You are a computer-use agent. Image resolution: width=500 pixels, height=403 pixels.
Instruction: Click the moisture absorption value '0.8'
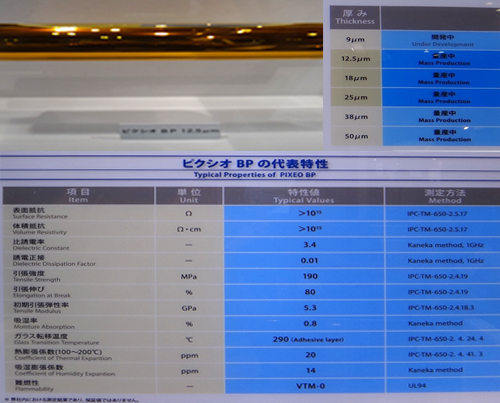[310, 323]
